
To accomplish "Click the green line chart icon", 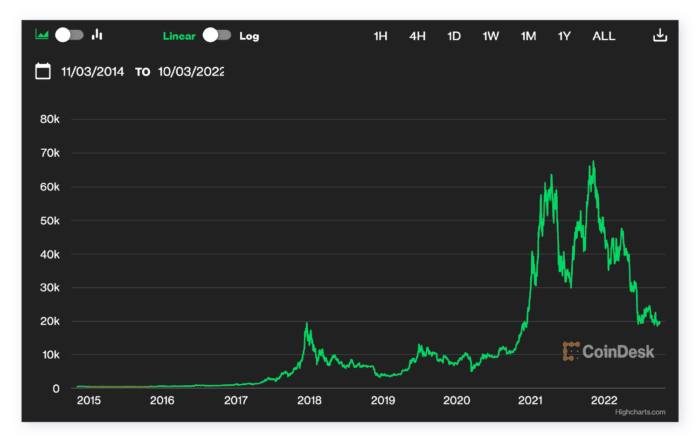I will (42, 35).
